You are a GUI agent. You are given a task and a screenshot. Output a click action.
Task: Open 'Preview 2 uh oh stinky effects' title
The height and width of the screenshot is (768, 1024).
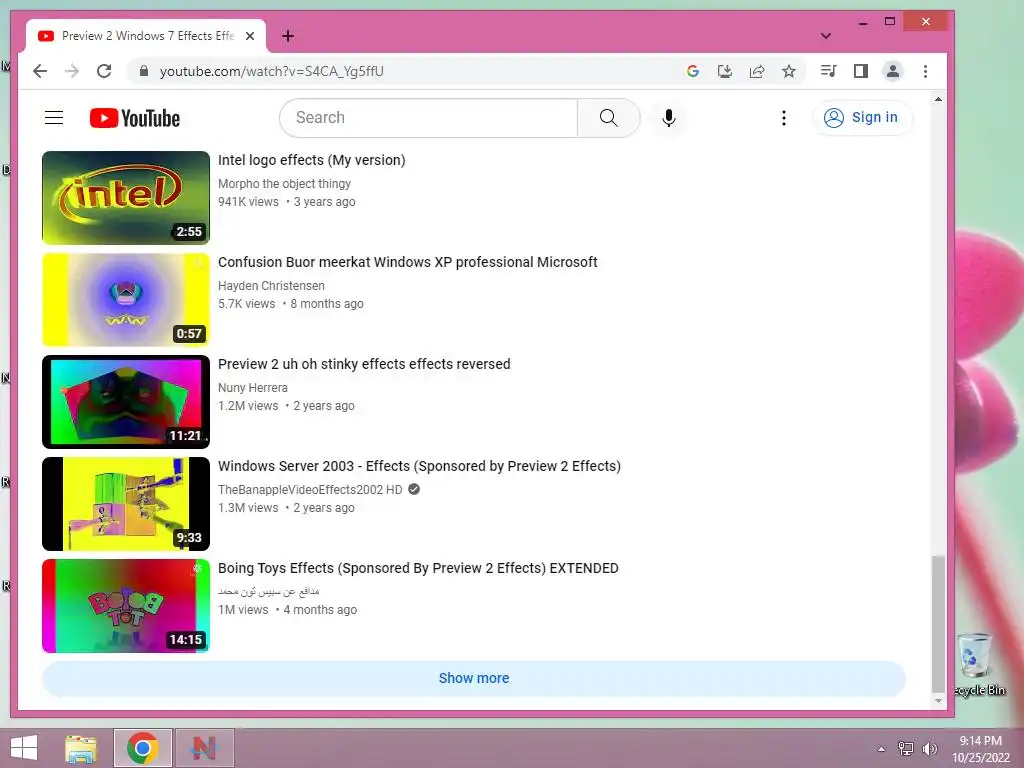[x=364, y=364]
